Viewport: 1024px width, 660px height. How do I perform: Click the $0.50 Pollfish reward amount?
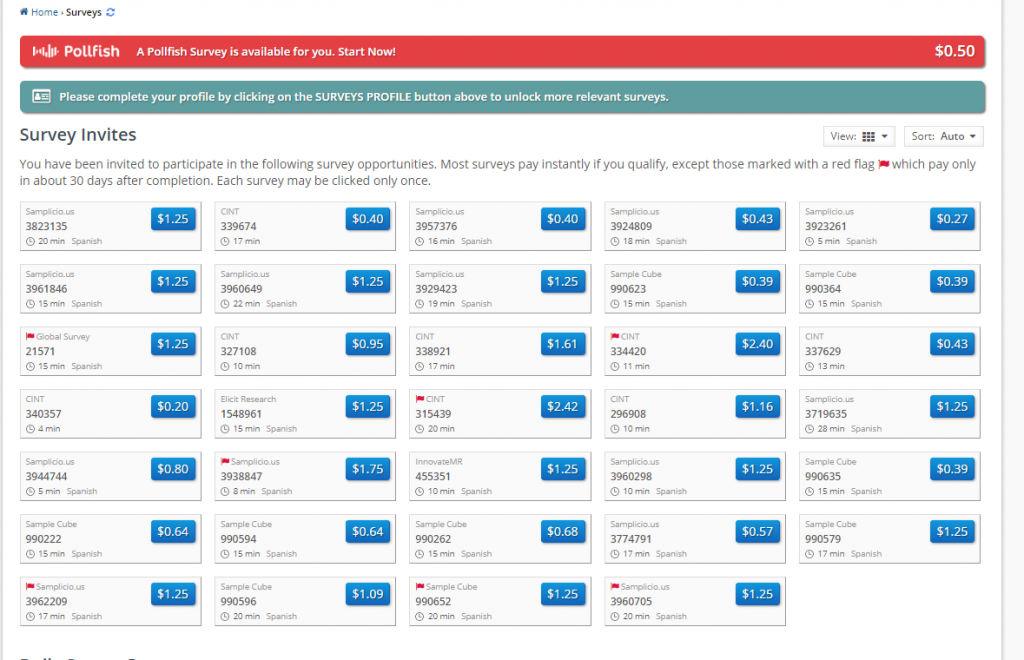(x=954, y=51)
